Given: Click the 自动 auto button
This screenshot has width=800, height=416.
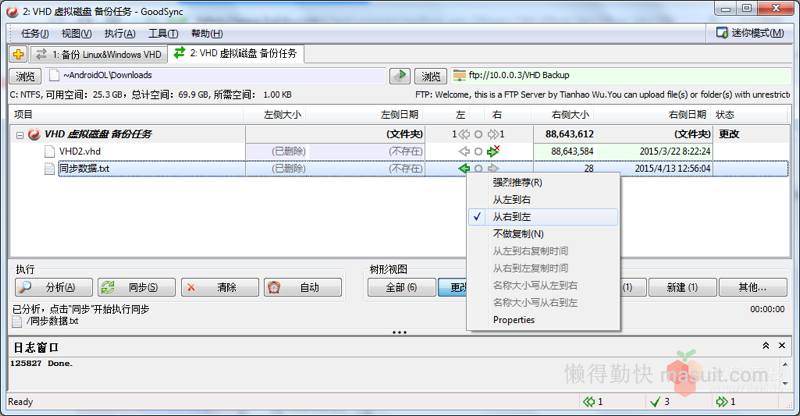Looking at the screenshot, I should click(x=303, y=287).
